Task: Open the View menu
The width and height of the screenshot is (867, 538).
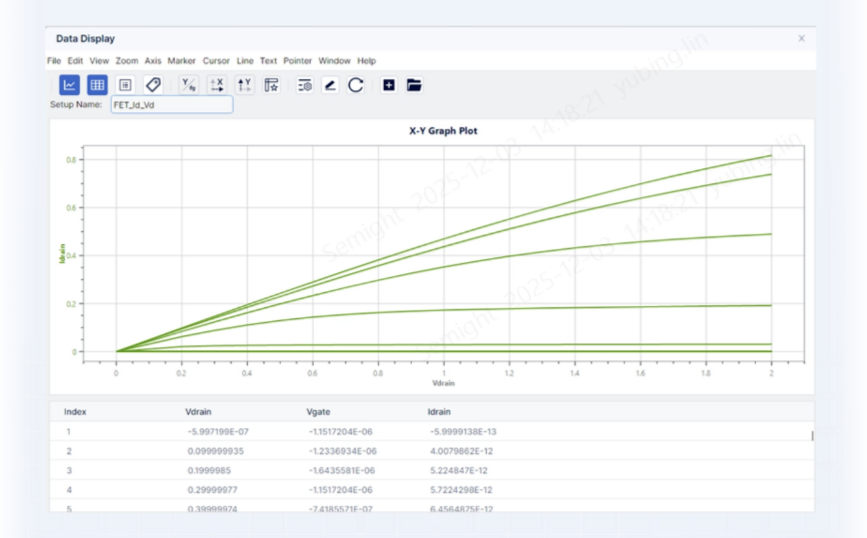Action: click(99, 61)
